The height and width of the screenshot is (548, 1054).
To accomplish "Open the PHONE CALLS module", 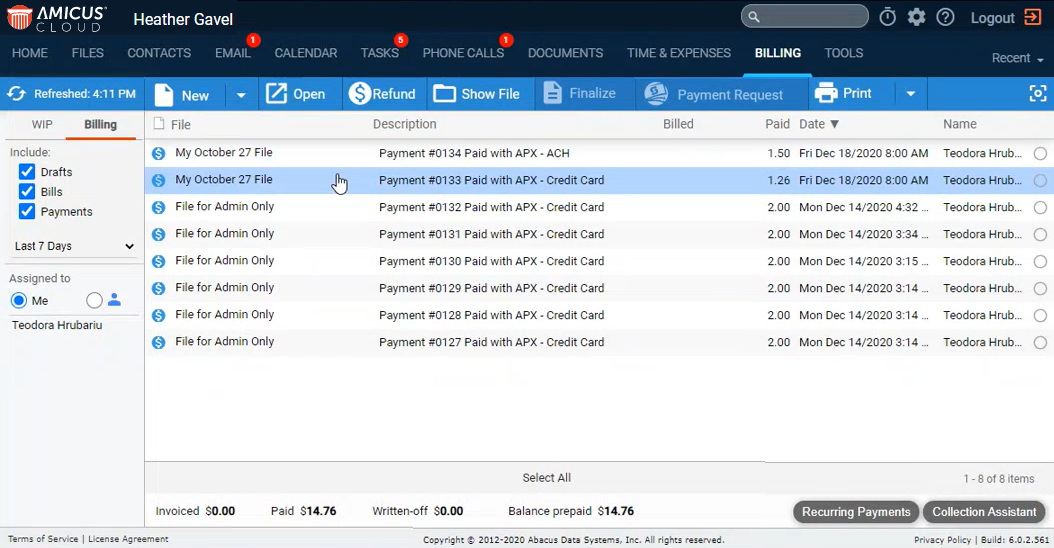I will click(463, 52).
